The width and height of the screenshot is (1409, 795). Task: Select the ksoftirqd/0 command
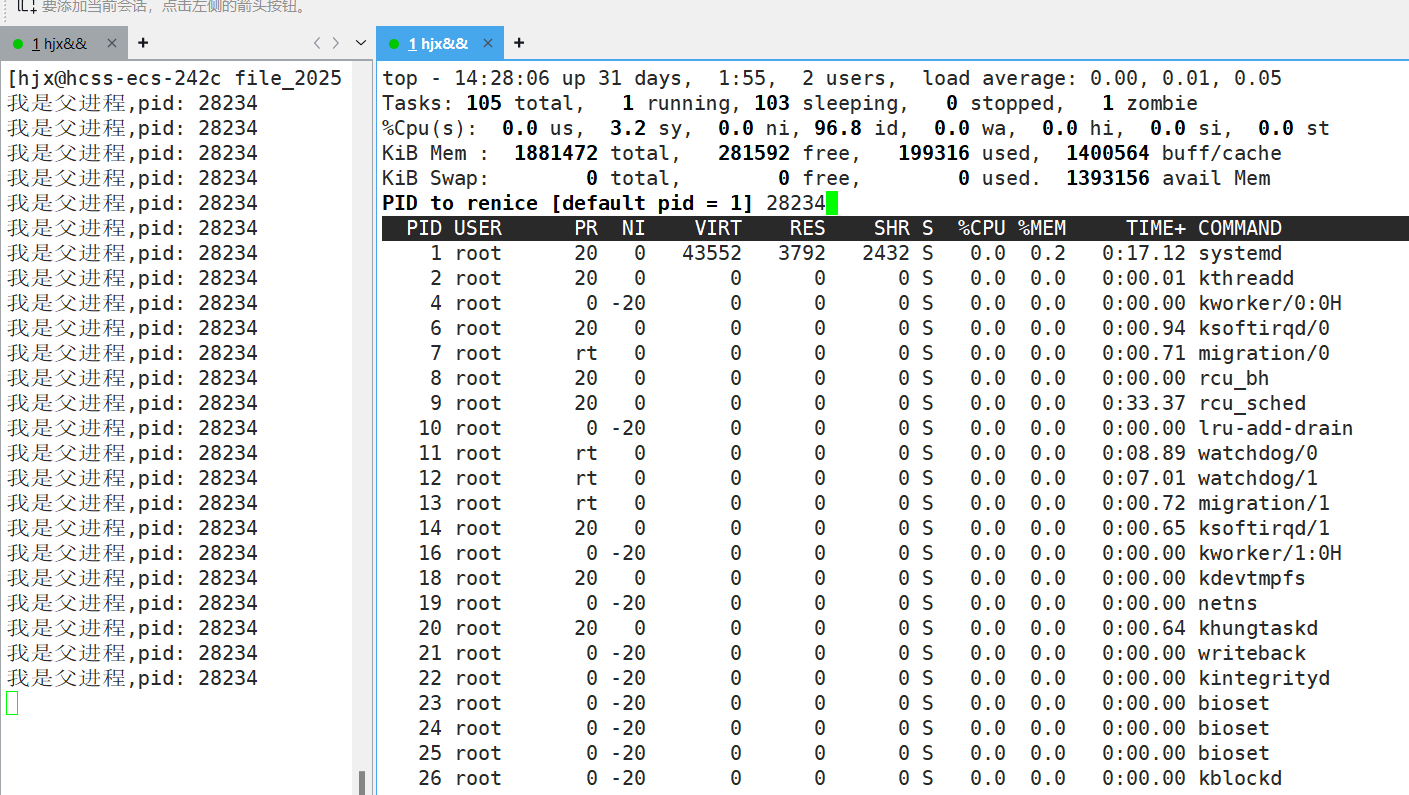tap(1264, 328)
